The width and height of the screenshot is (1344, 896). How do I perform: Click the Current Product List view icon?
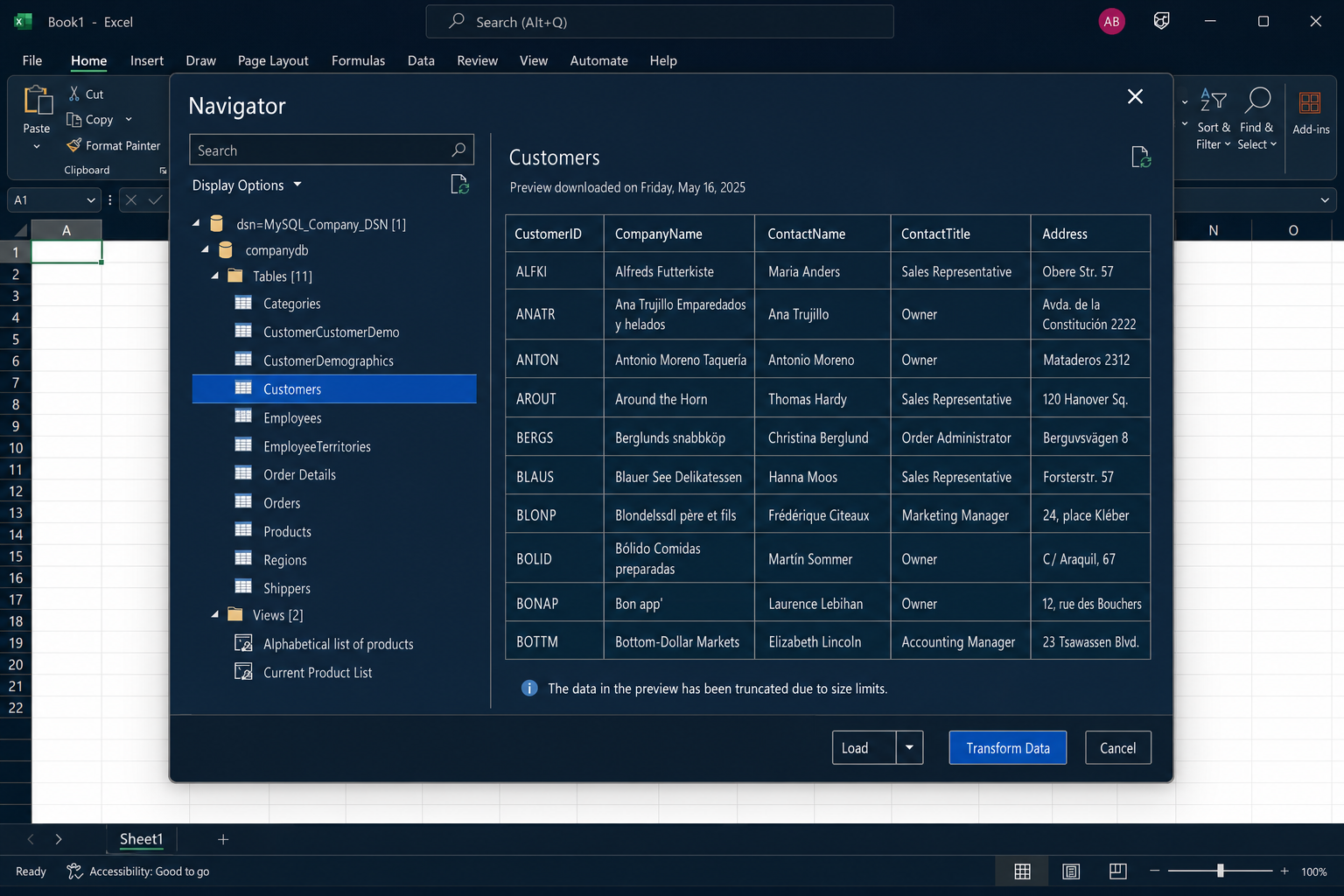coord(243,672)
